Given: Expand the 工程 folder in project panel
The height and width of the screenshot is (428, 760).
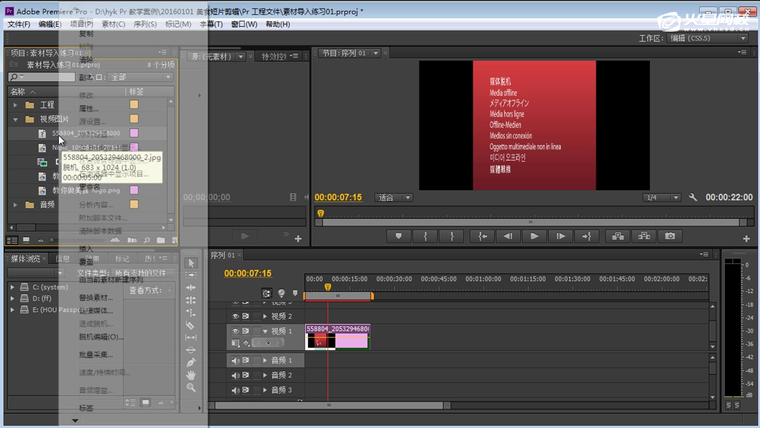Looking at the screenshot, I should point(15,105).
